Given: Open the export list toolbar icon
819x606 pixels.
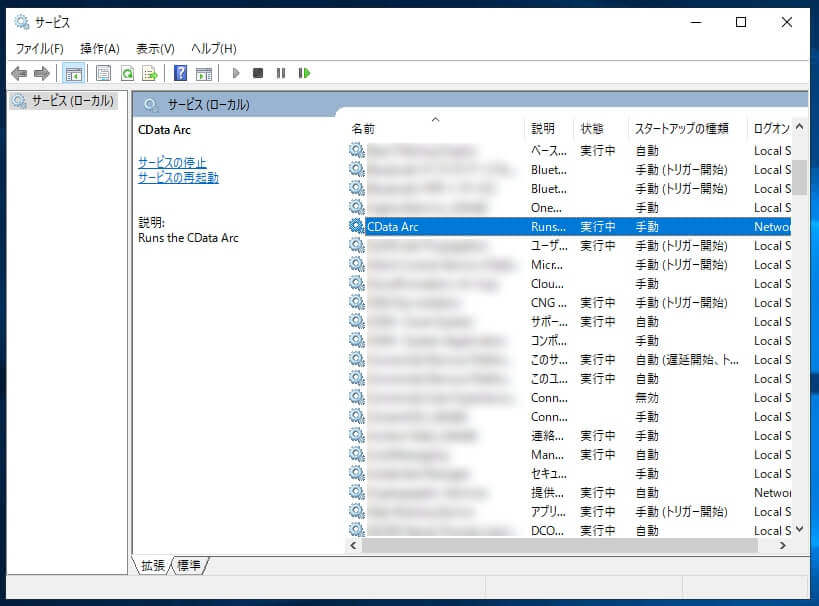Looking at the screenshot, I should [150, 73].
